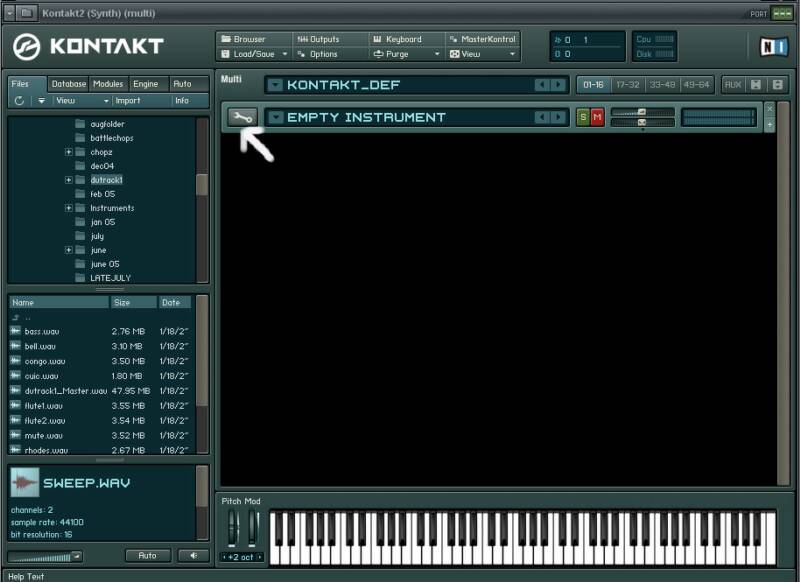This screenshot has height=582, width=800.
Task: Switch to the Auto tab
Action: [x=189, y=84]
